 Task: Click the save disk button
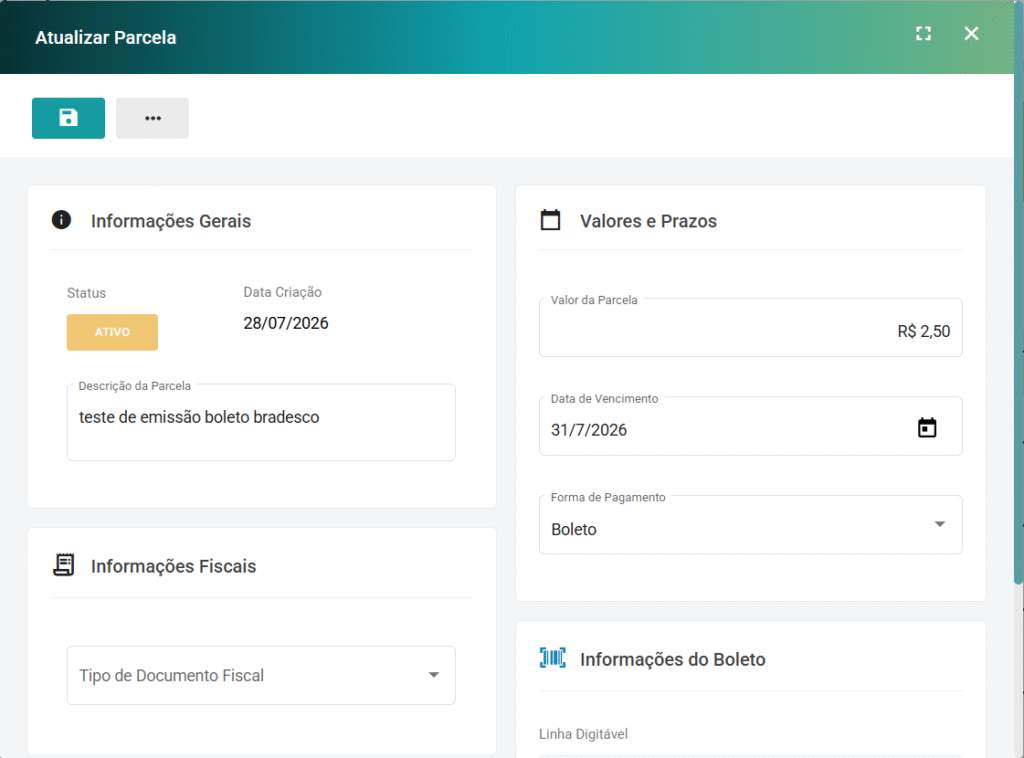(68, 118)
